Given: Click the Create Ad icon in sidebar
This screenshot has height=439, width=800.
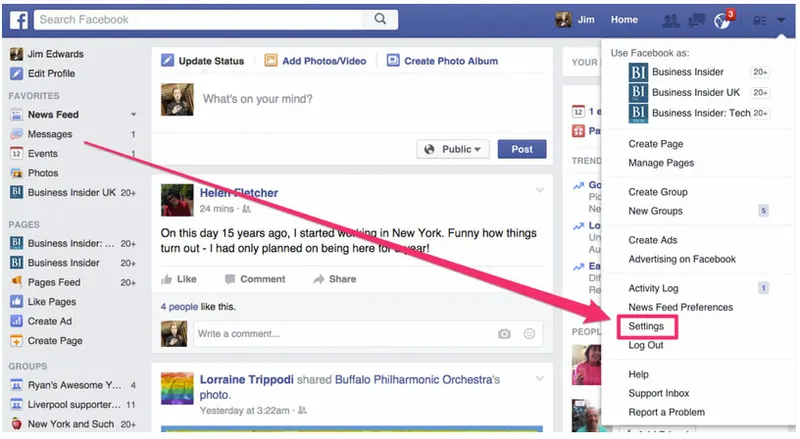Looking at the screenshot, I should point(16,321).
